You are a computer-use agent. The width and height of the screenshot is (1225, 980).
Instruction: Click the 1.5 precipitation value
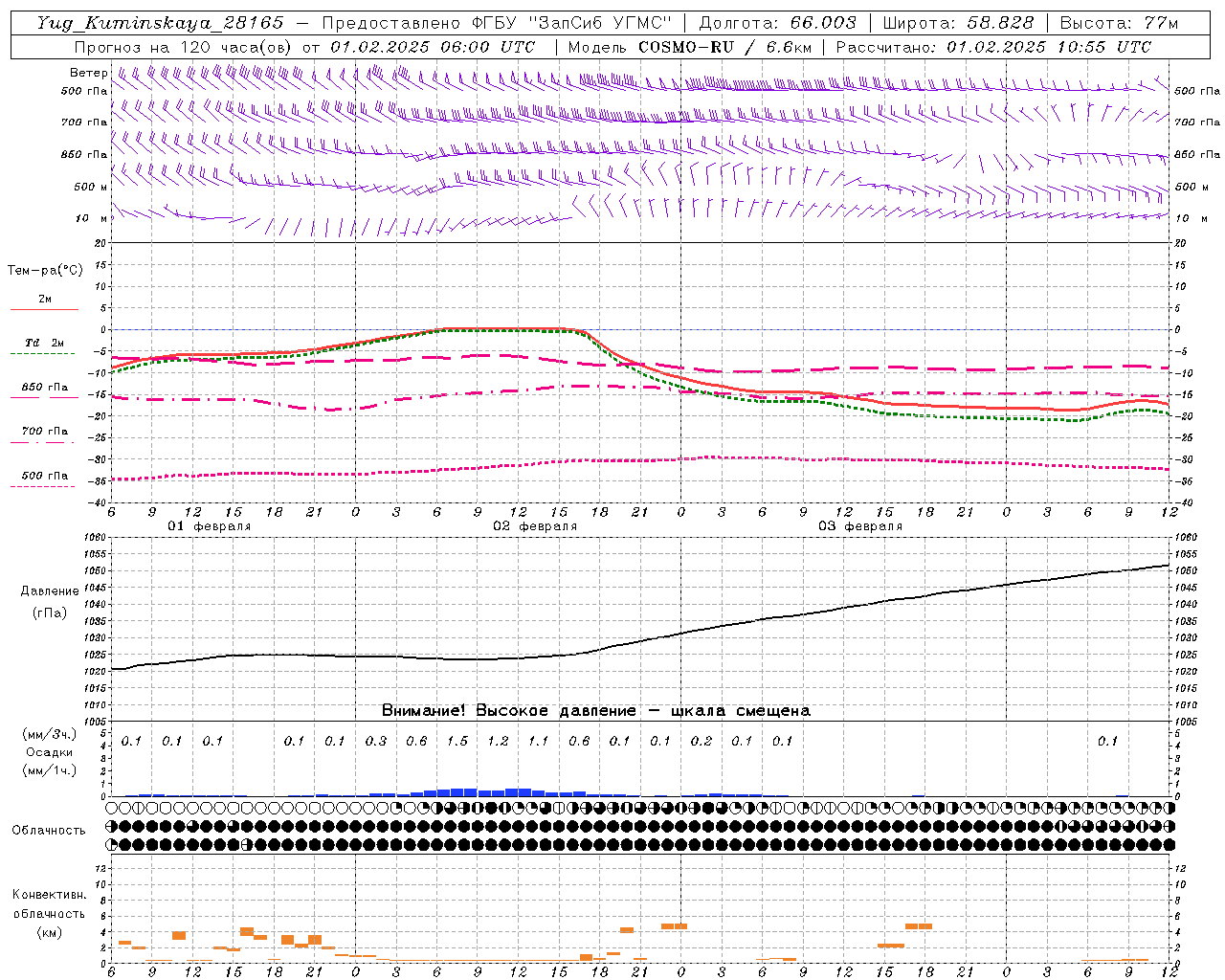[x=457, y=741]
